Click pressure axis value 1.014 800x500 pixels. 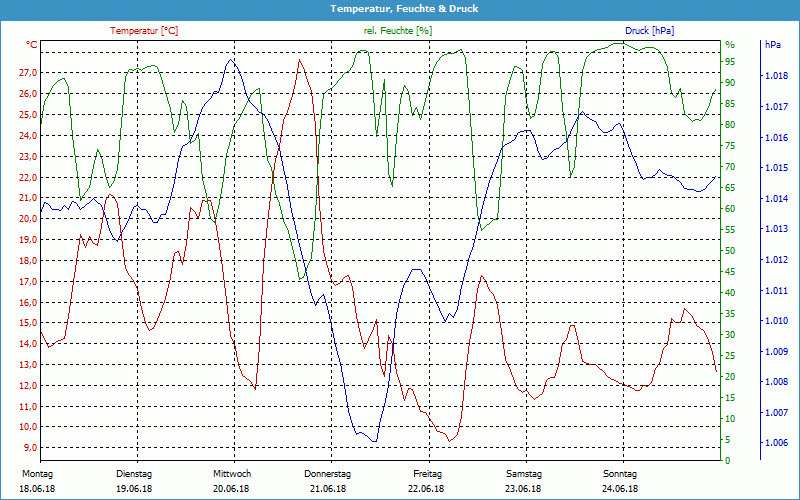click(776, 198)
